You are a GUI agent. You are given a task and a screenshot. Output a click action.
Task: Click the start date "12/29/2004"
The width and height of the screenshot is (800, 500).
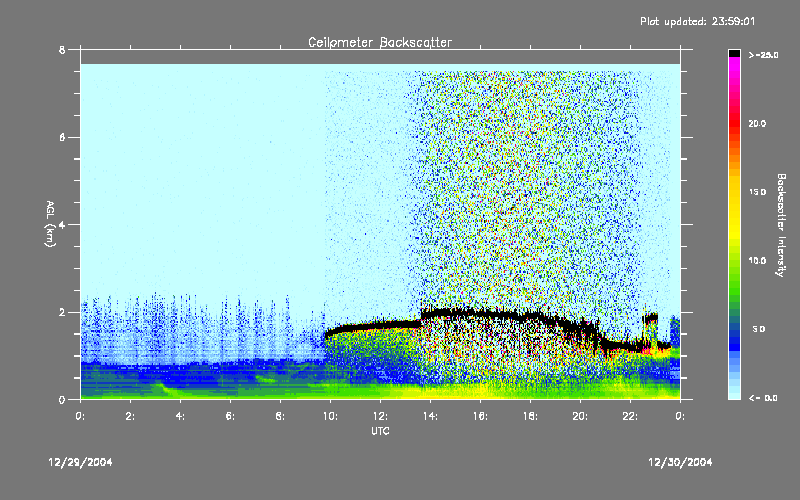(x=80, y=462)
